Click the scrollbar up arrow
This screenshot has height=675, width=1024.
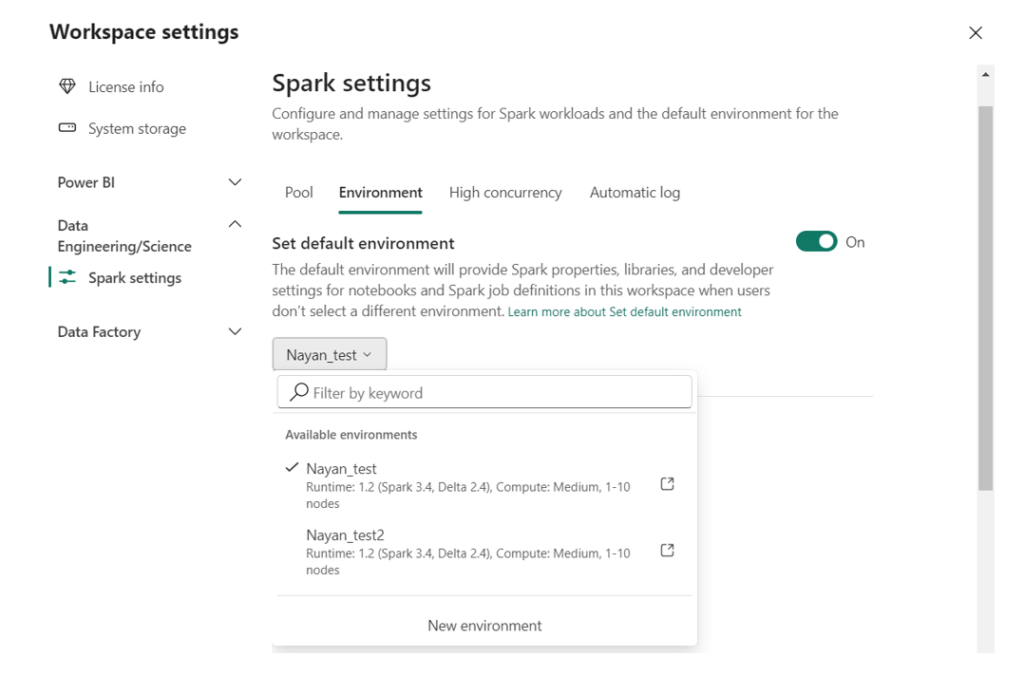click(x=985, y=72)
